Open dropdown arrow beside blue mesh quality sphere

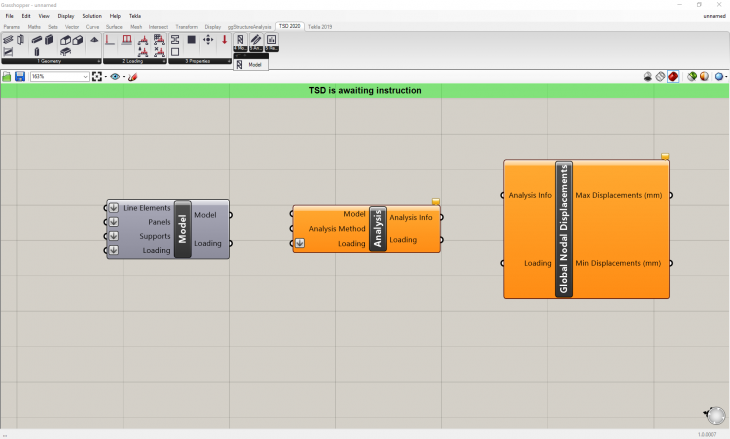pyautogui.click(x=726, y=77)
